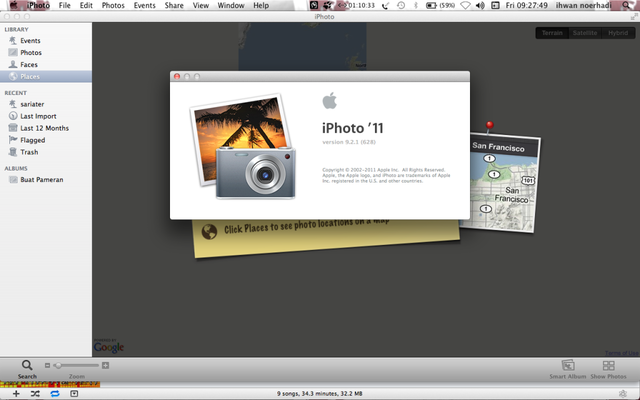Open Spotlight search in menu bar
The image size is (640, 400).
coord(626,5)
